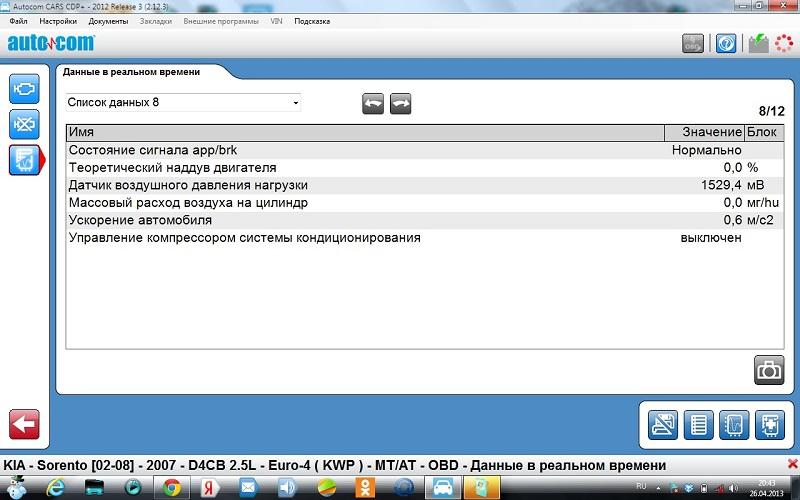Viewport: 800px width, 500px height.
Task: Open the Закладки menu
Action: pos(156,21)
